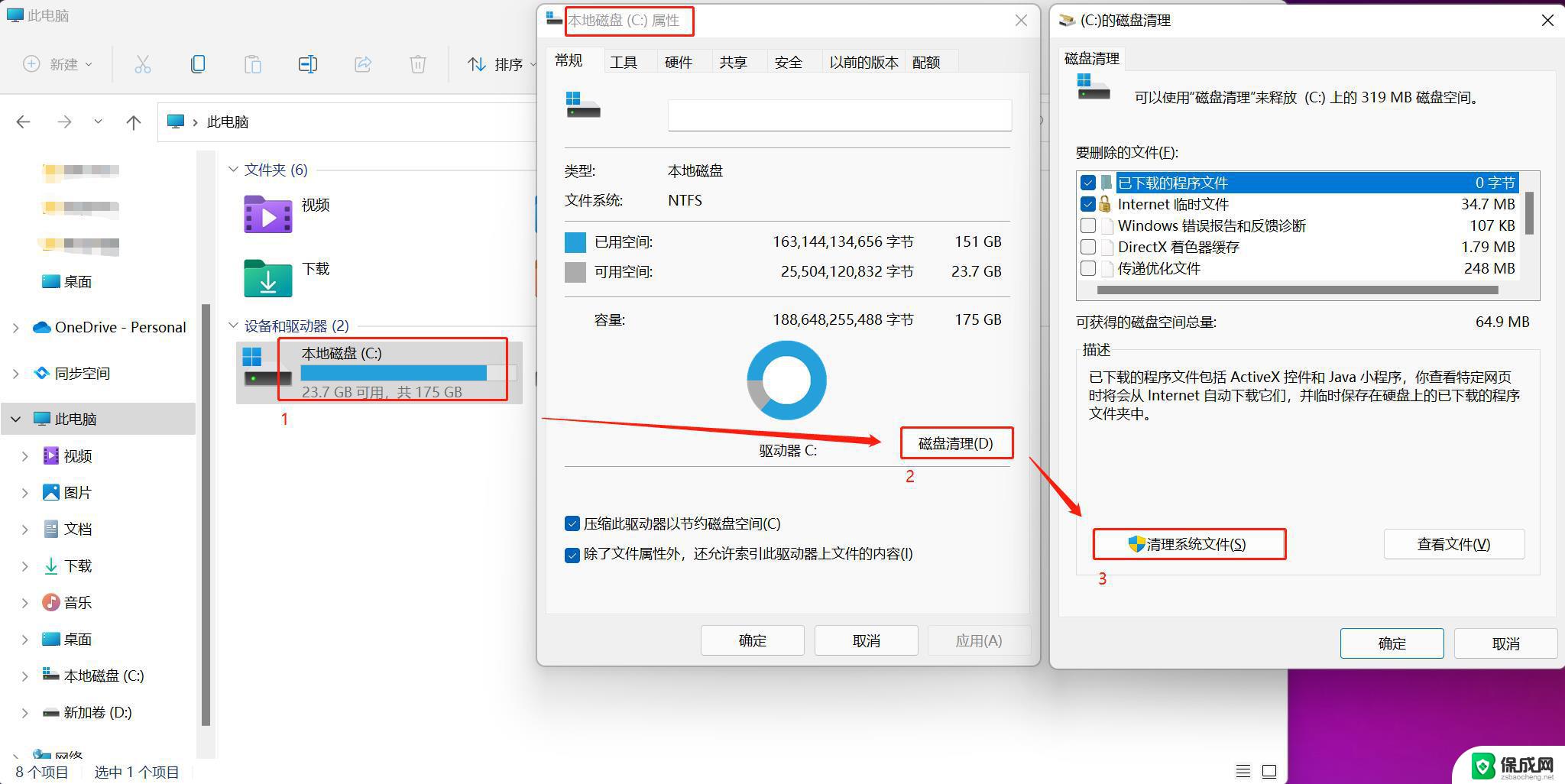Image resolution: width=1565 pixels, height=784 pixels.
Task: Click the Documents icon in navigation tree
Action: click(50, 529)
